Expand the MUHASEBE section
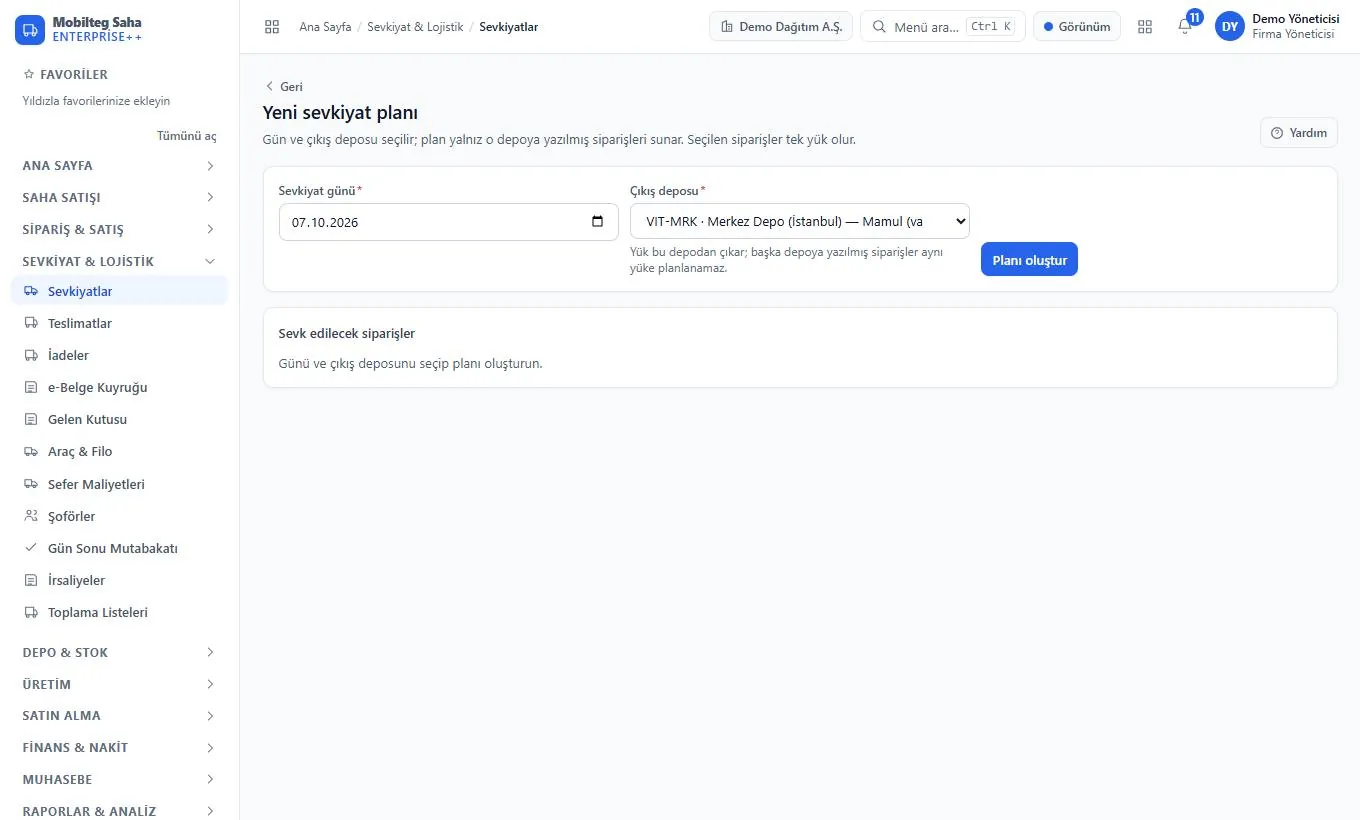Screen dimensions: 1360x820 click(x=119, y=779)
